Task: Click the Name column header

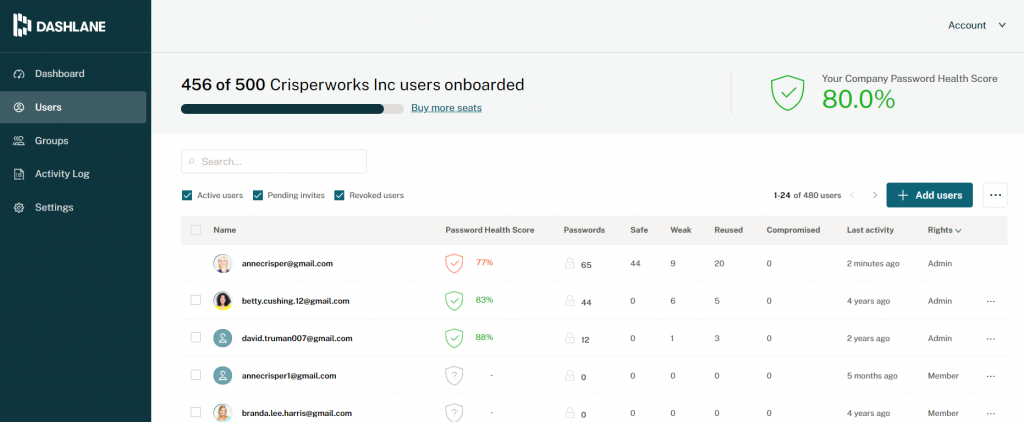Action: [x=225, y=230]
